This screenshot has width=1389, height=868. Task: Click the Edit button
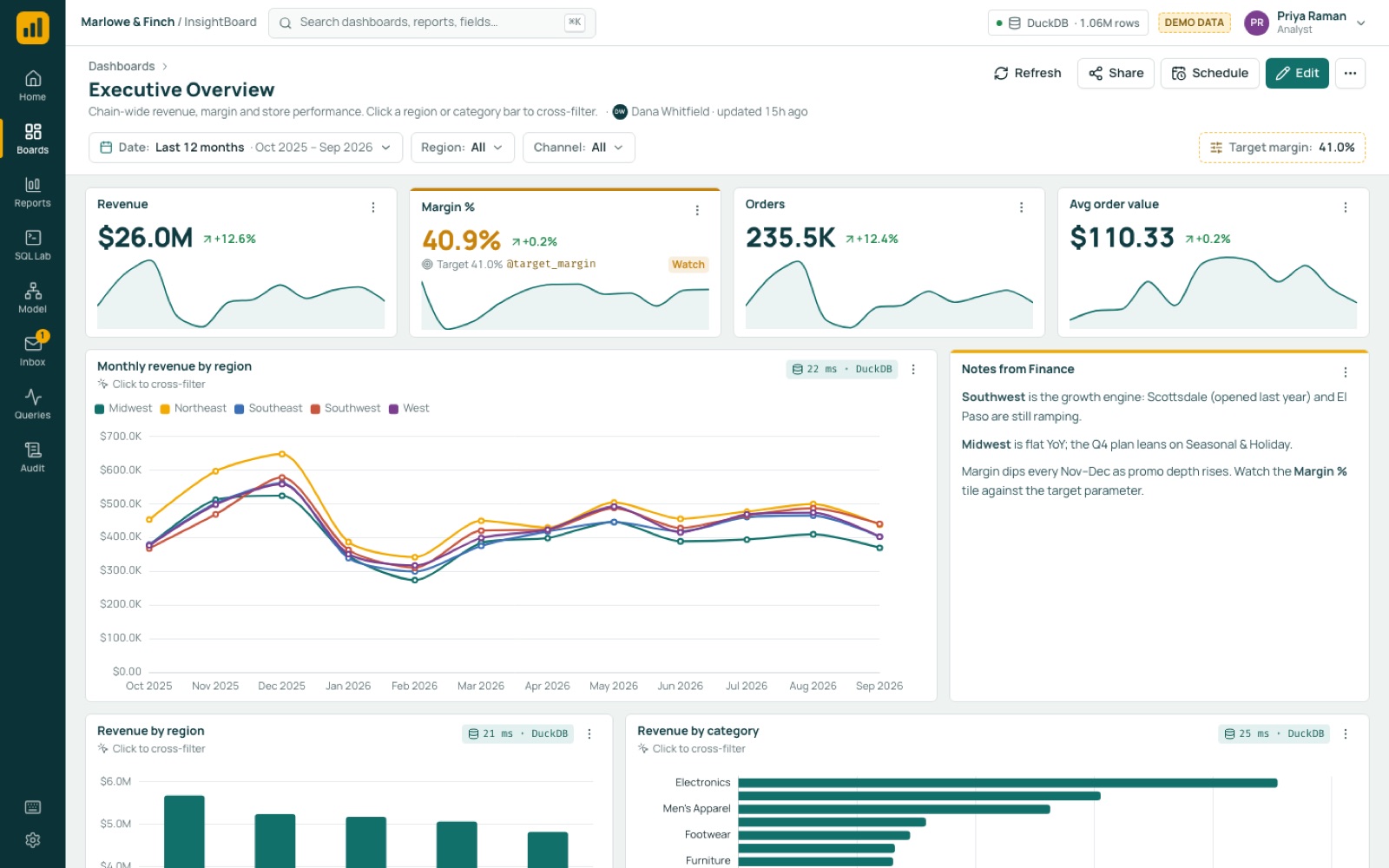1298,73
